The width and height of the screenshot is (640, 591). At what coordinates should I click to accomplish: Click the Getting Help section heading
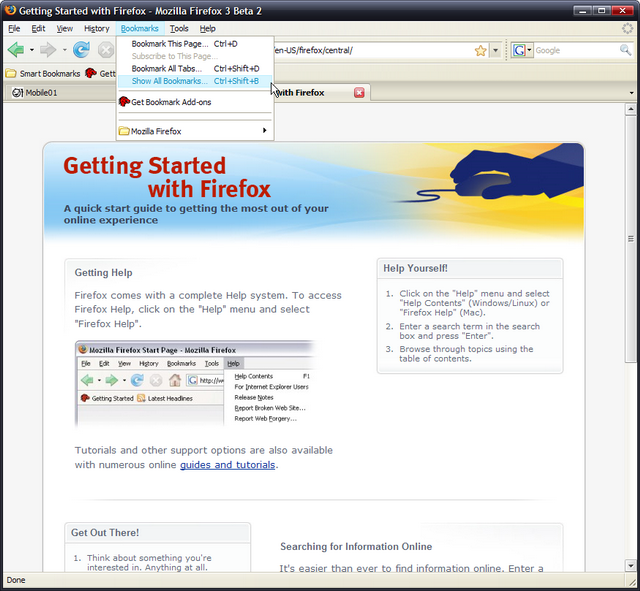(103, 273)
